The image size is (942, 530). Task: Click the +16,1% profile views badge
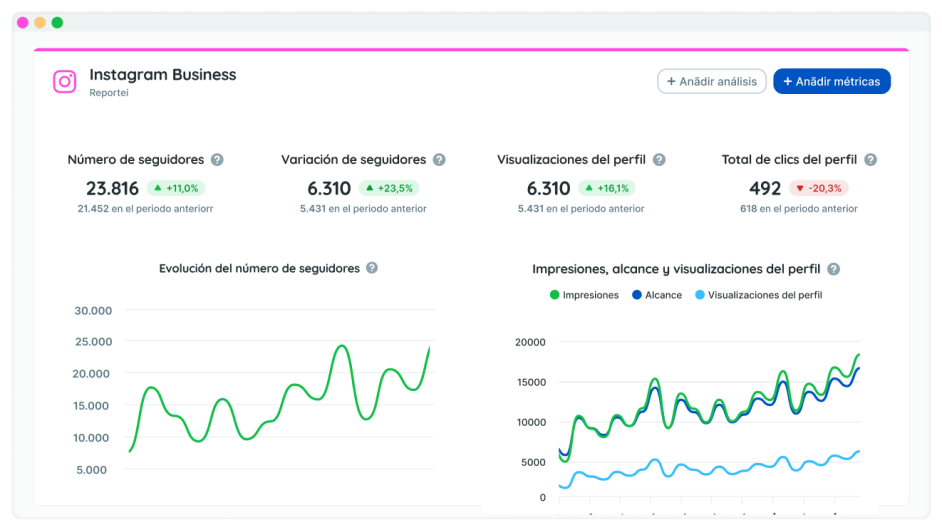(x=606, y=188)
